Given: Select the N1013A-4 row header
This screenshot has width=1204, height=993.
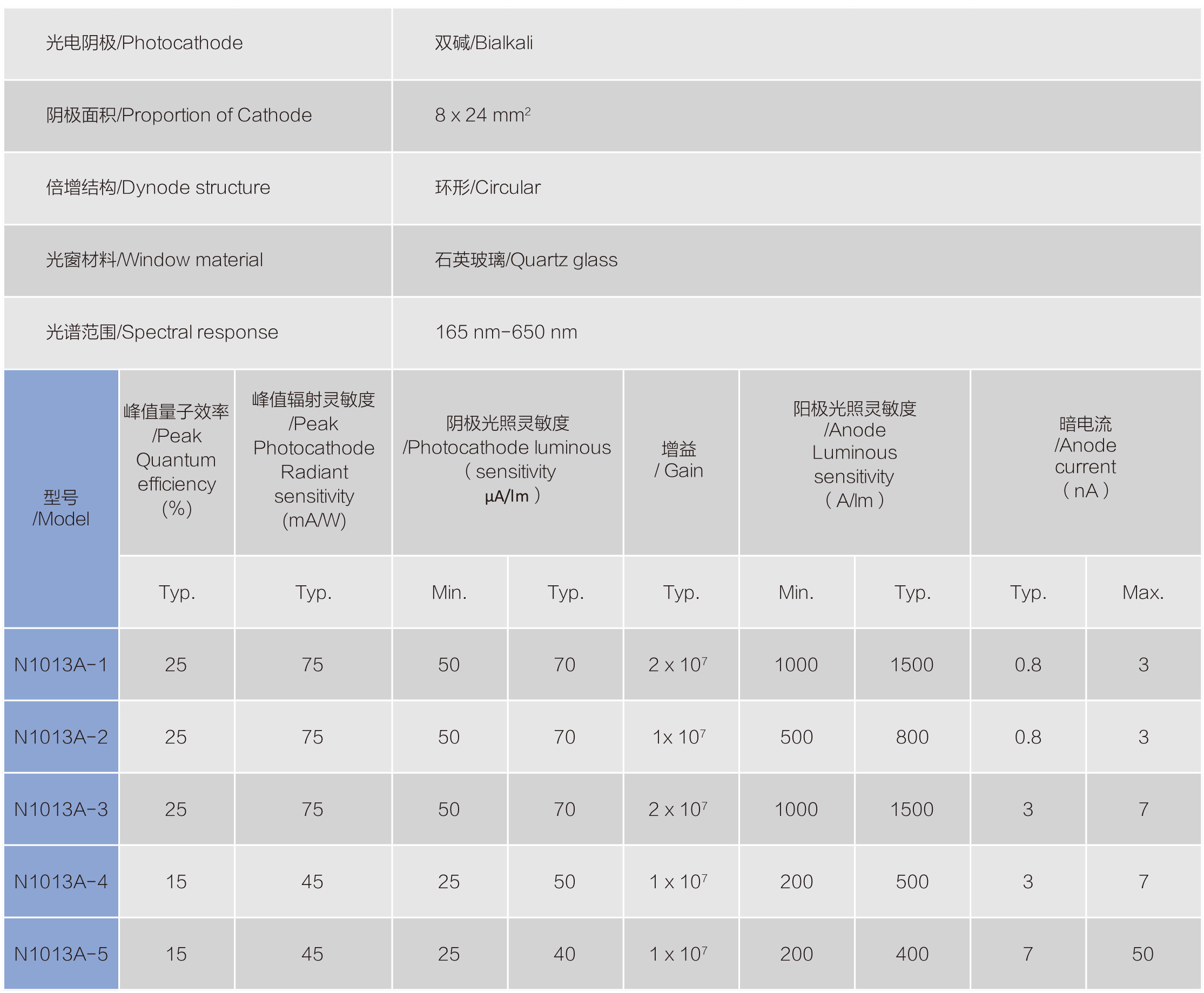Looking at the screenshot, I should [x=60, y=881].
